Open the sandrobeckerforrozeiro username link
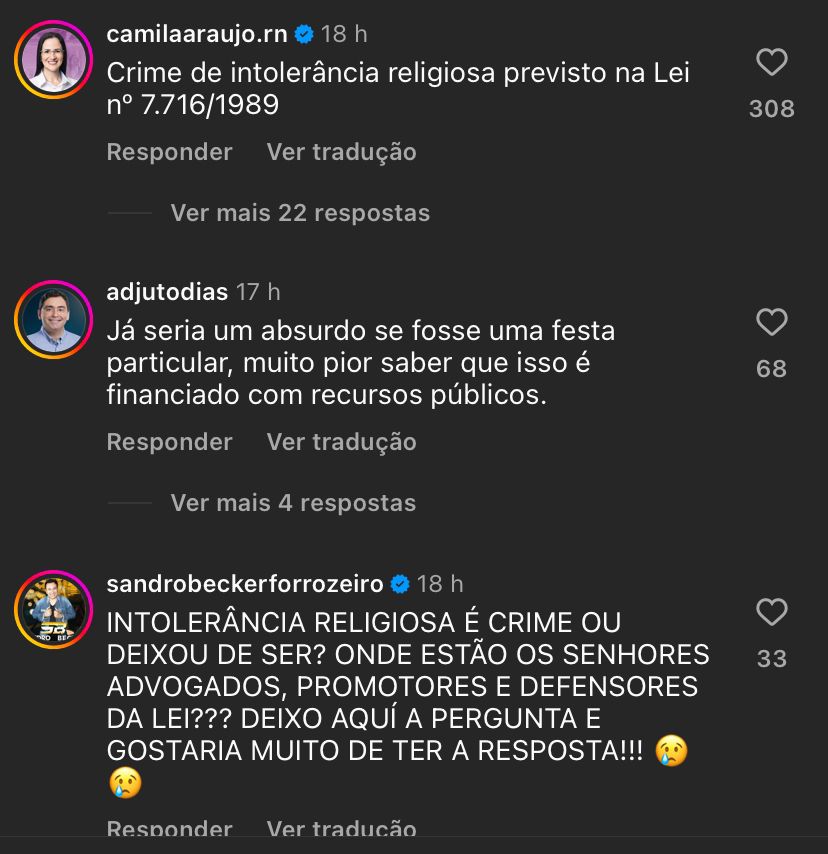This screenshot has height=854, width=828. (244, 583)
